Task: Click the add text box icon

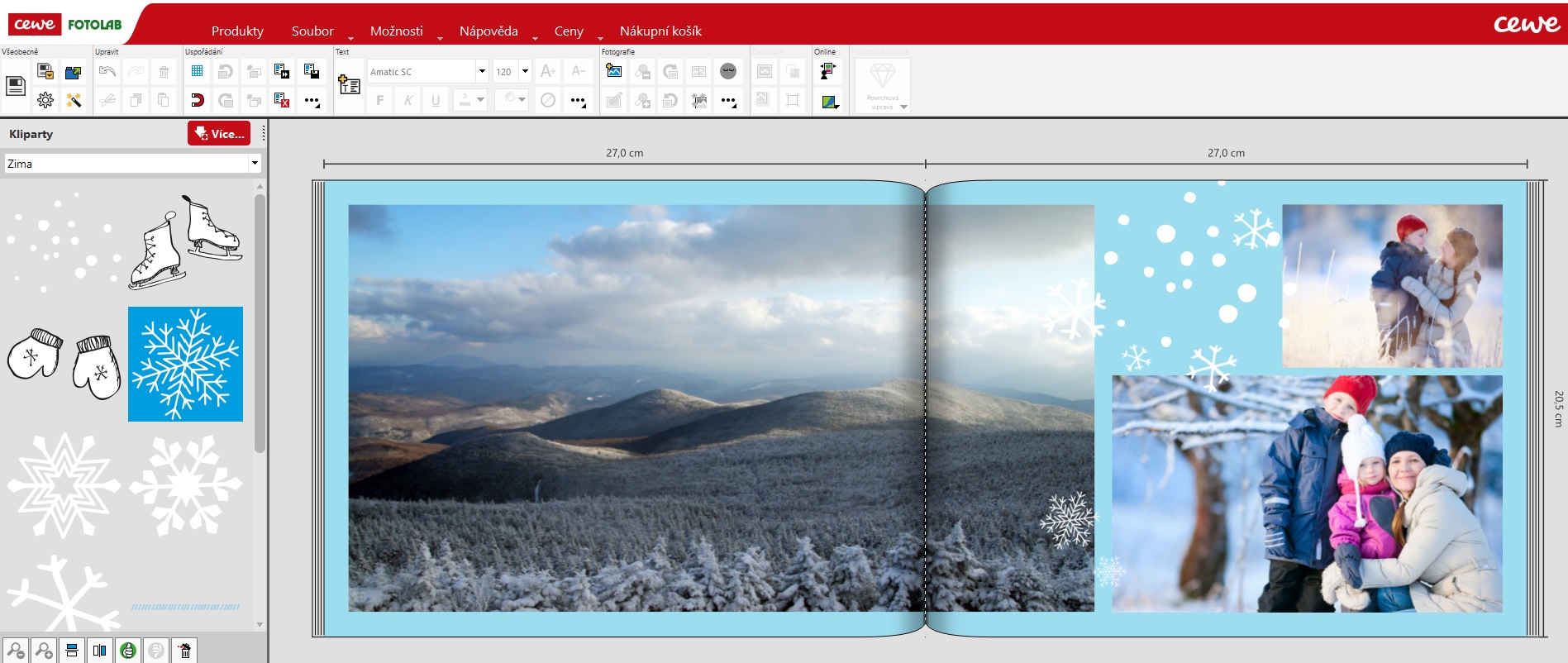Action: [349, 84]
